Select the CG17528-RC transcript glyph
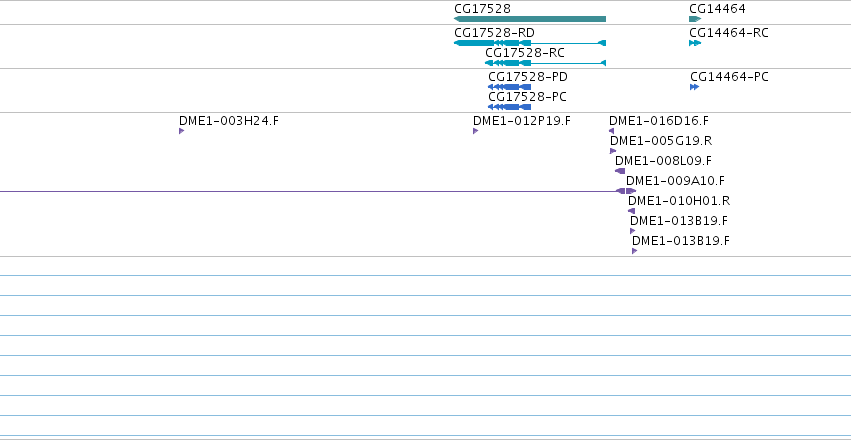This screenshot has width=851, height=440. tap(545, 63)
